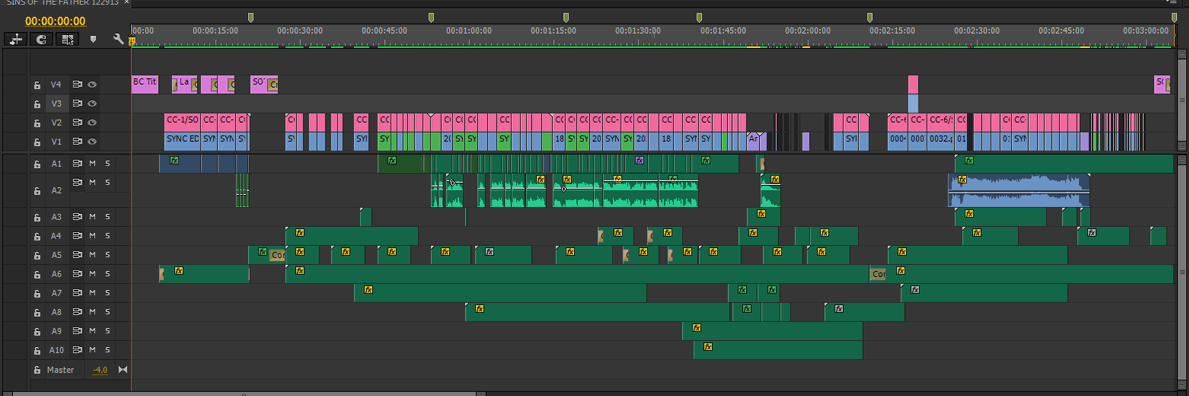
Task: Toggle sync lock on track V4
Action: tap(77, 84)
